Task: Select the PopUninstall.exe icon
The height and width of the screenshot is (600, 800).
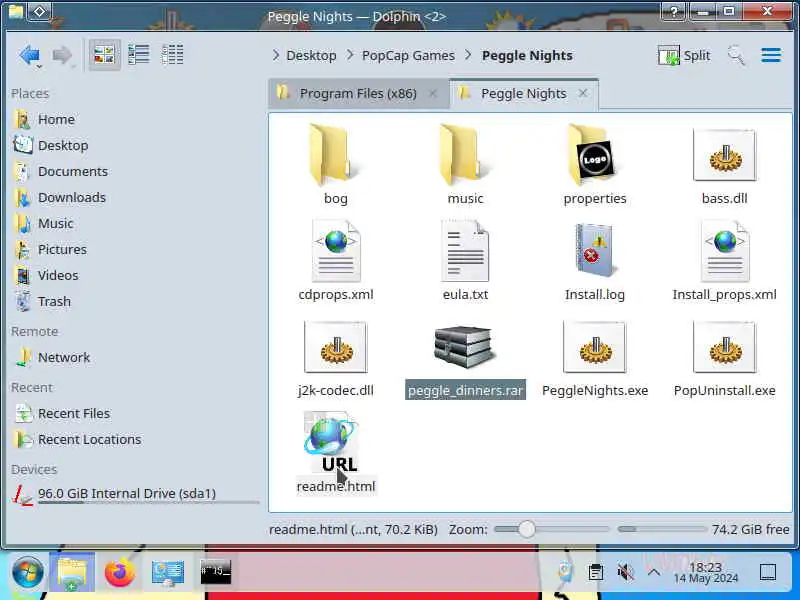Action: 724,347
